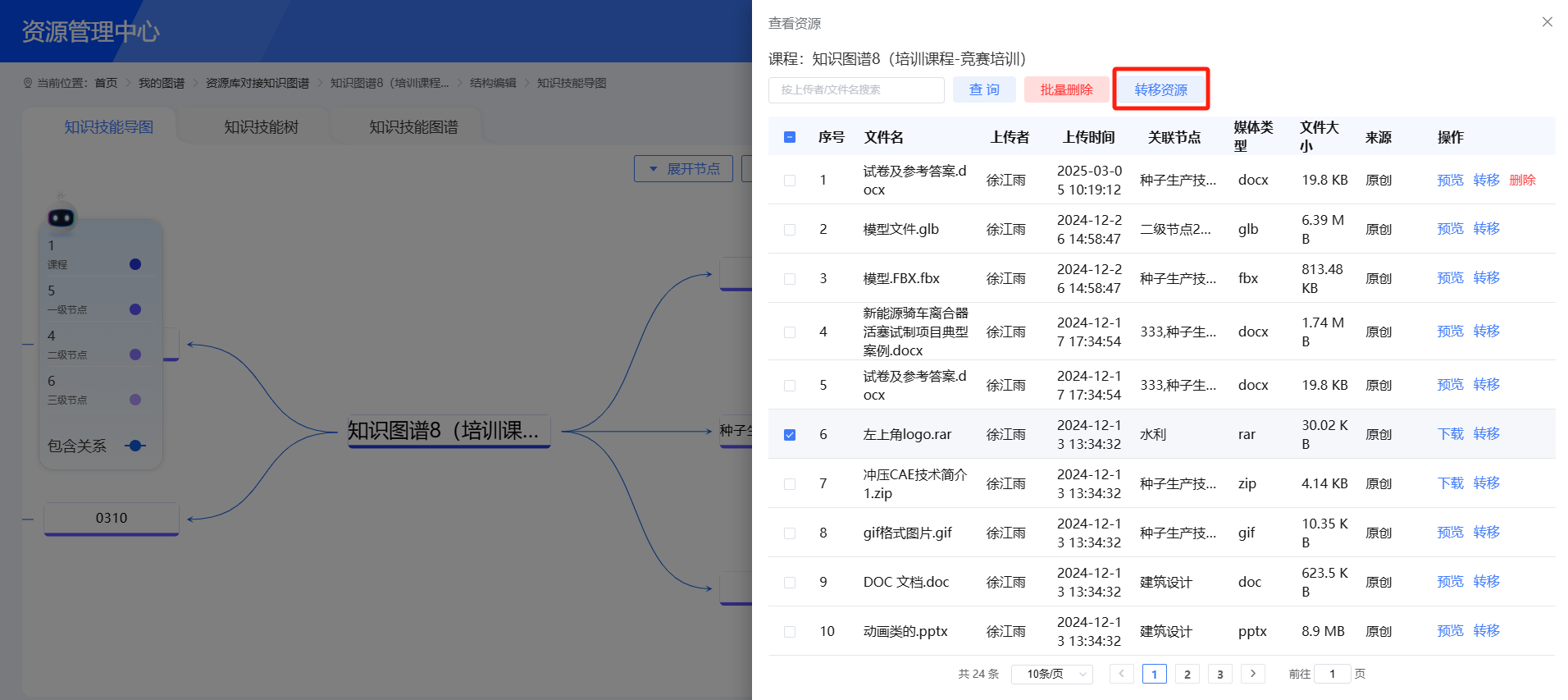
Task: Check the box for DOC 文档.doc row
Action: click(790, 583)
